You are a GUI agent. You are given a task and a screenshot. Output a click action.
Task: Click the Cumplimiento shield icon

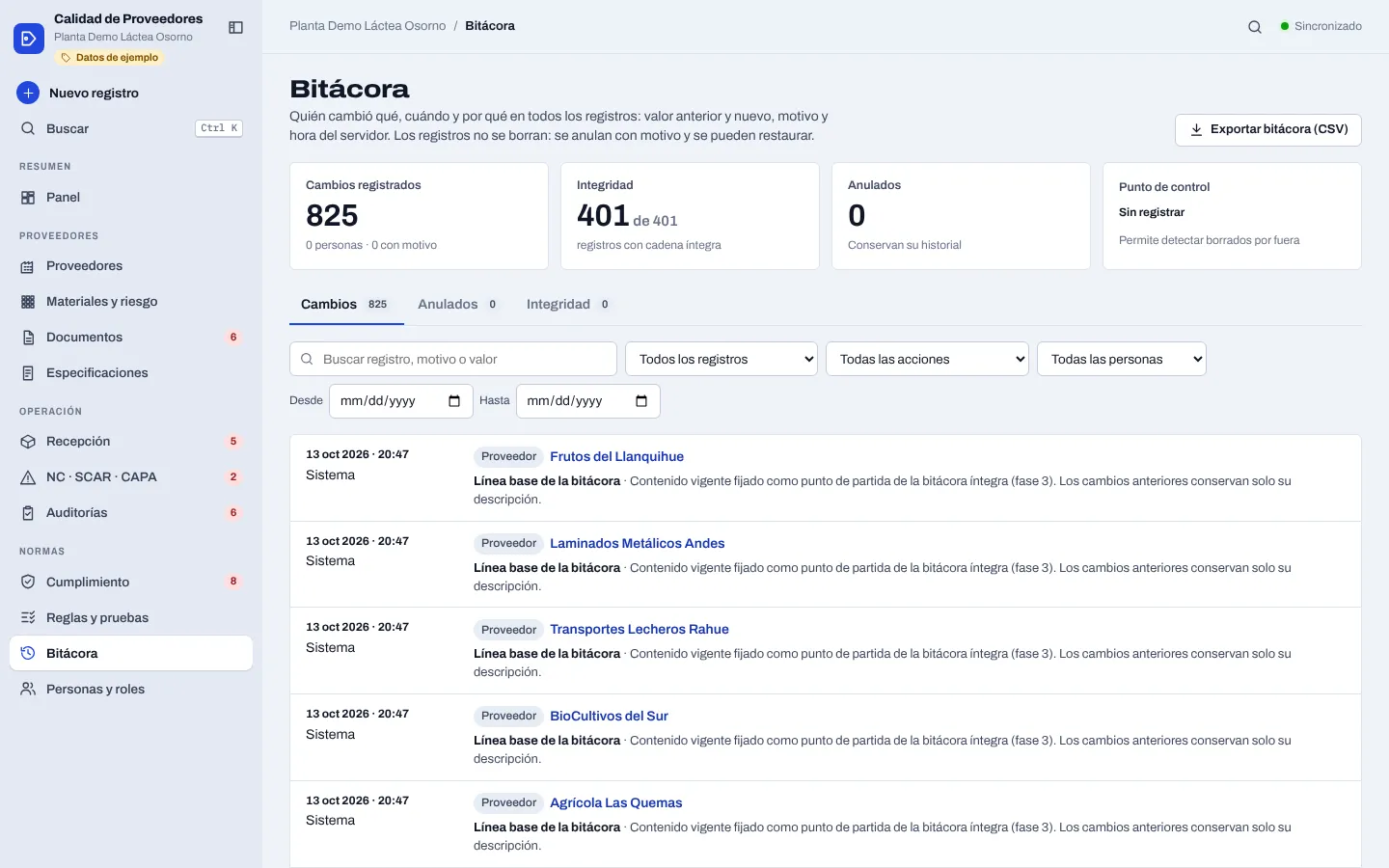[28, 583]
